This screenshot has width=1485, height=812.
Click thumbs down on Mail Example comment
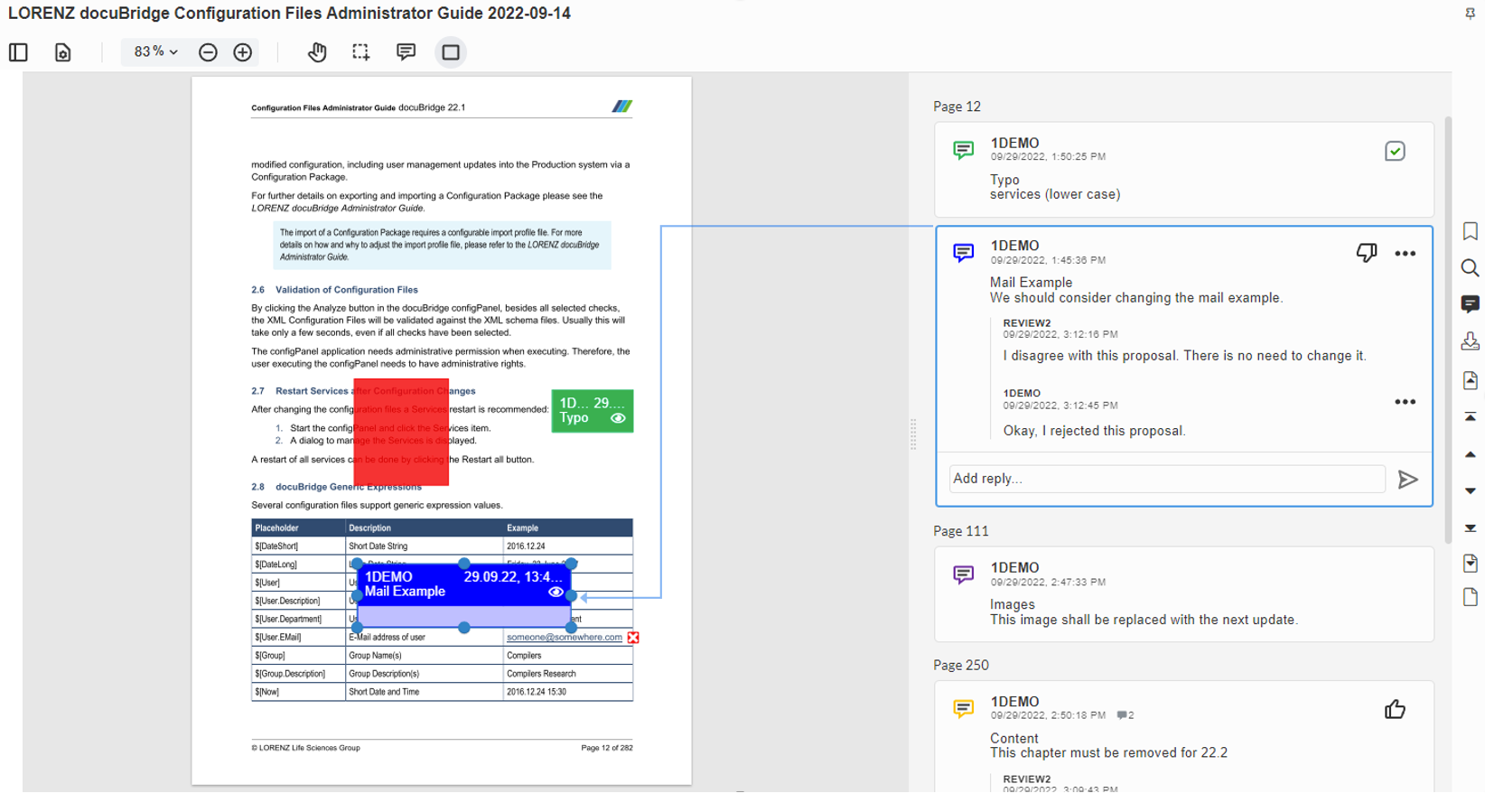pyautogui.click(x=1367, y=253)
